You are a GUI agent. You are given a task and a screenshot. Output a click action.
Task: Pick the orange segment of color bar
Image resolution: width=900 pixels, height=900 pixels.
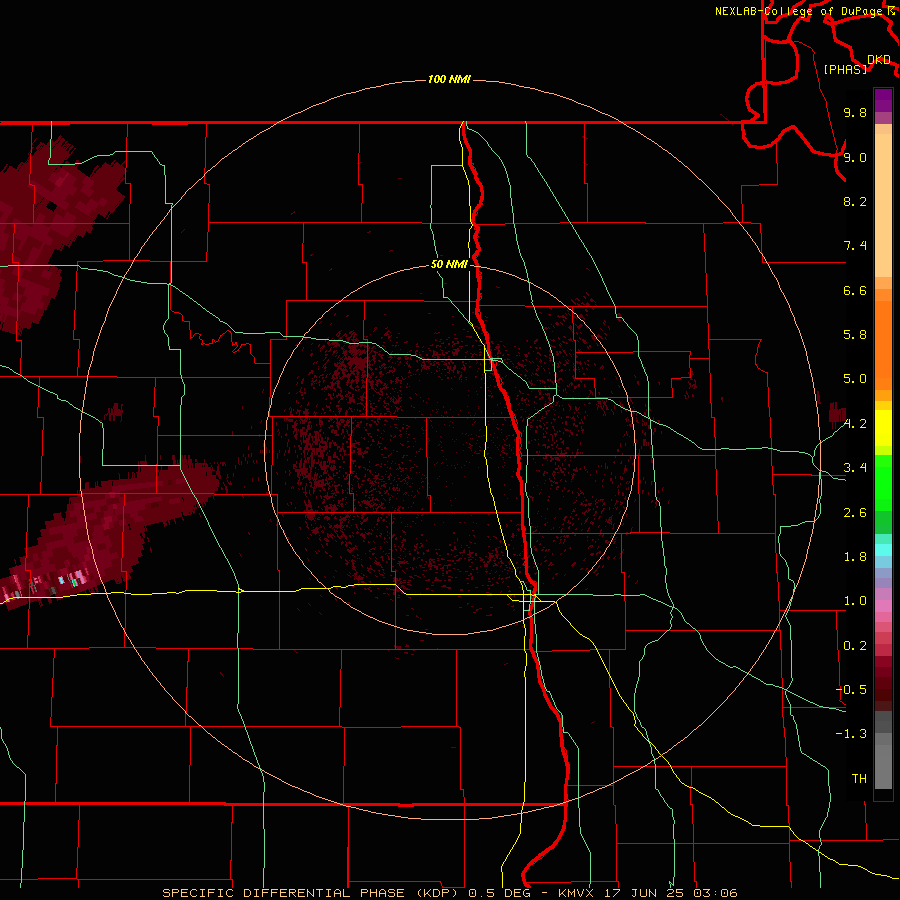[883, 346]
